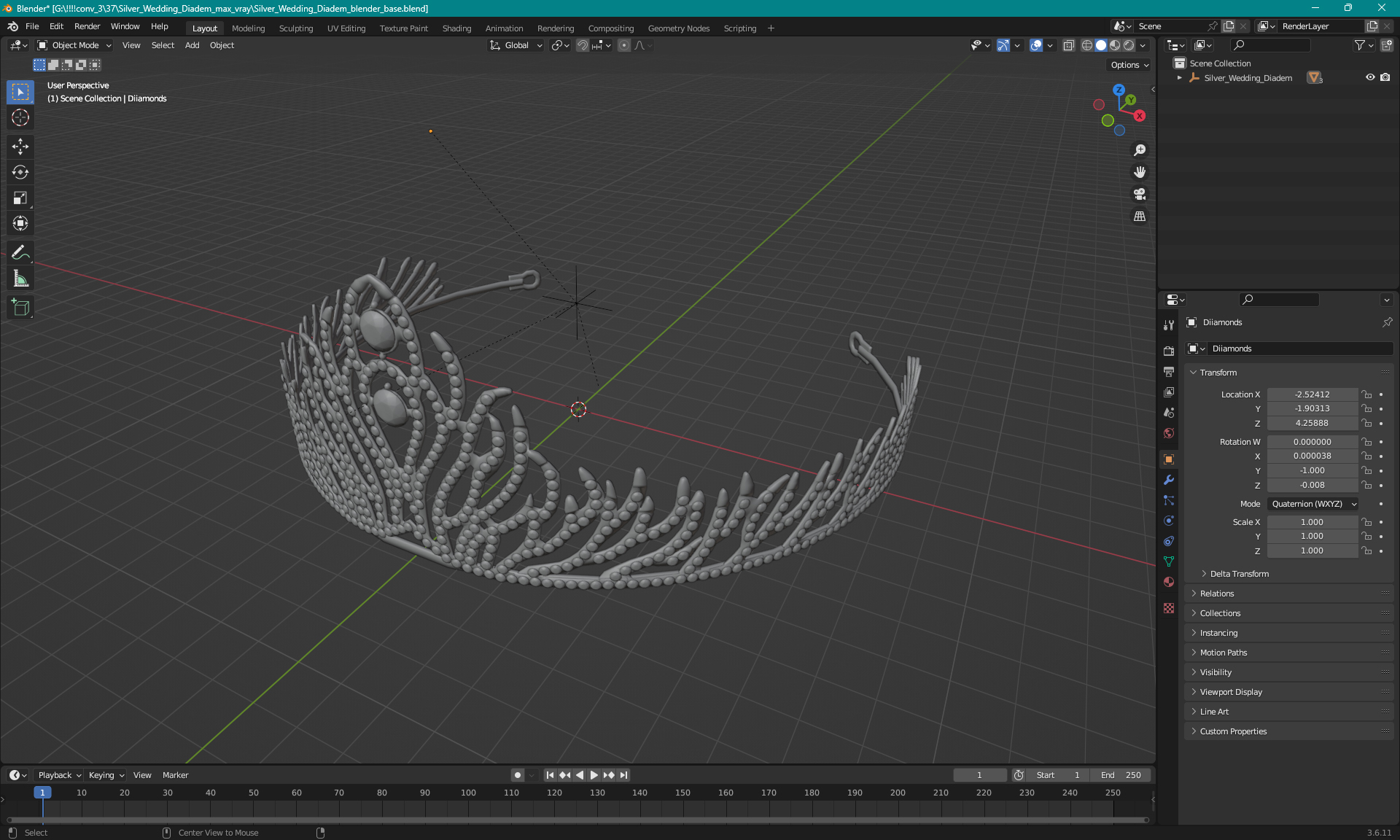Open the Material properties tab
This screenshot has width=1400, height=840.
pyautogui.click(x=1169, y=582)
